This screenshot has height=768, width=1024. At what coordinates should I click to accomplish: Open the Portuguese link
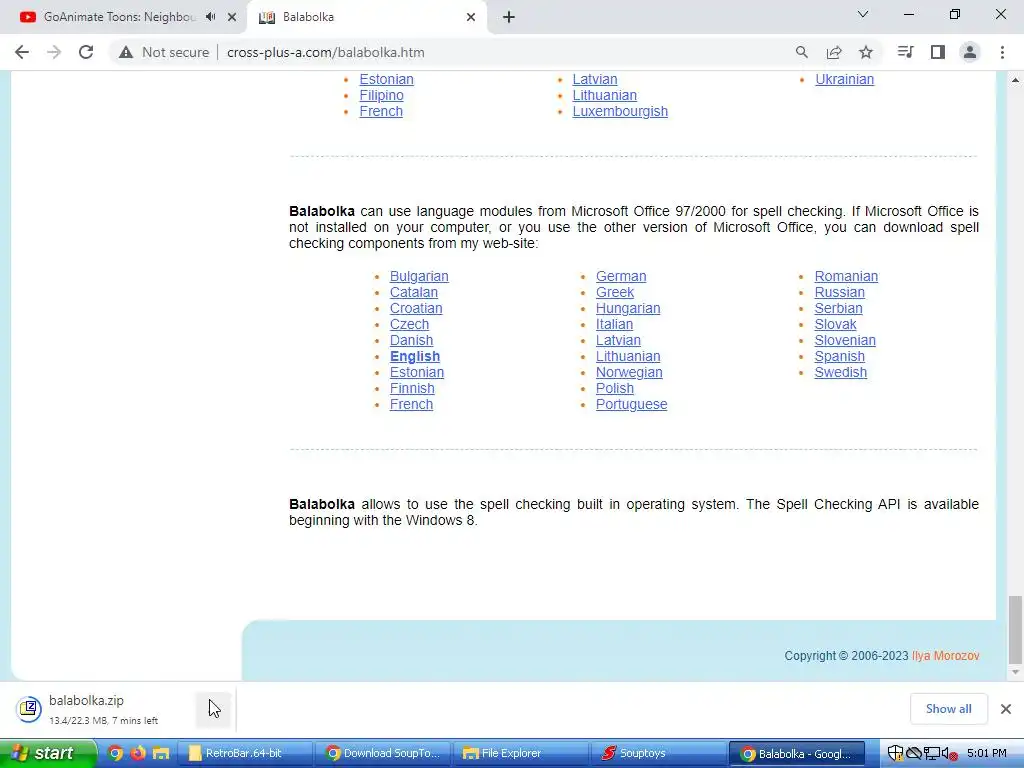(x=632, y=404)
